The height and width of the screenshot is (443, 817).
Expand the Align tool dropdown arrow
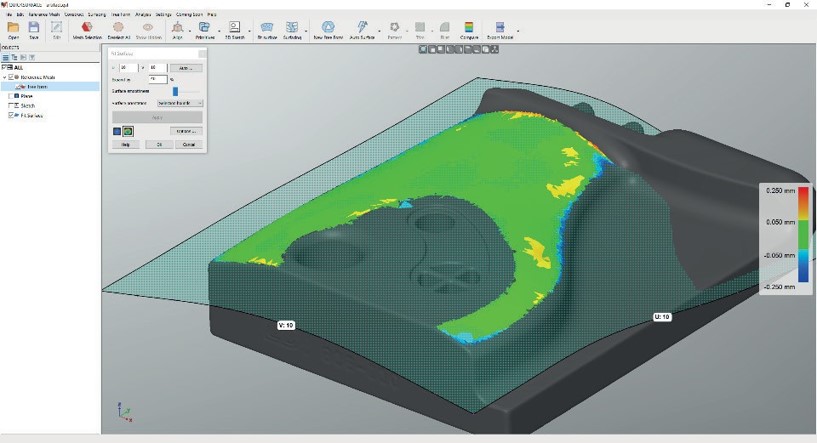tap(190, 31)
